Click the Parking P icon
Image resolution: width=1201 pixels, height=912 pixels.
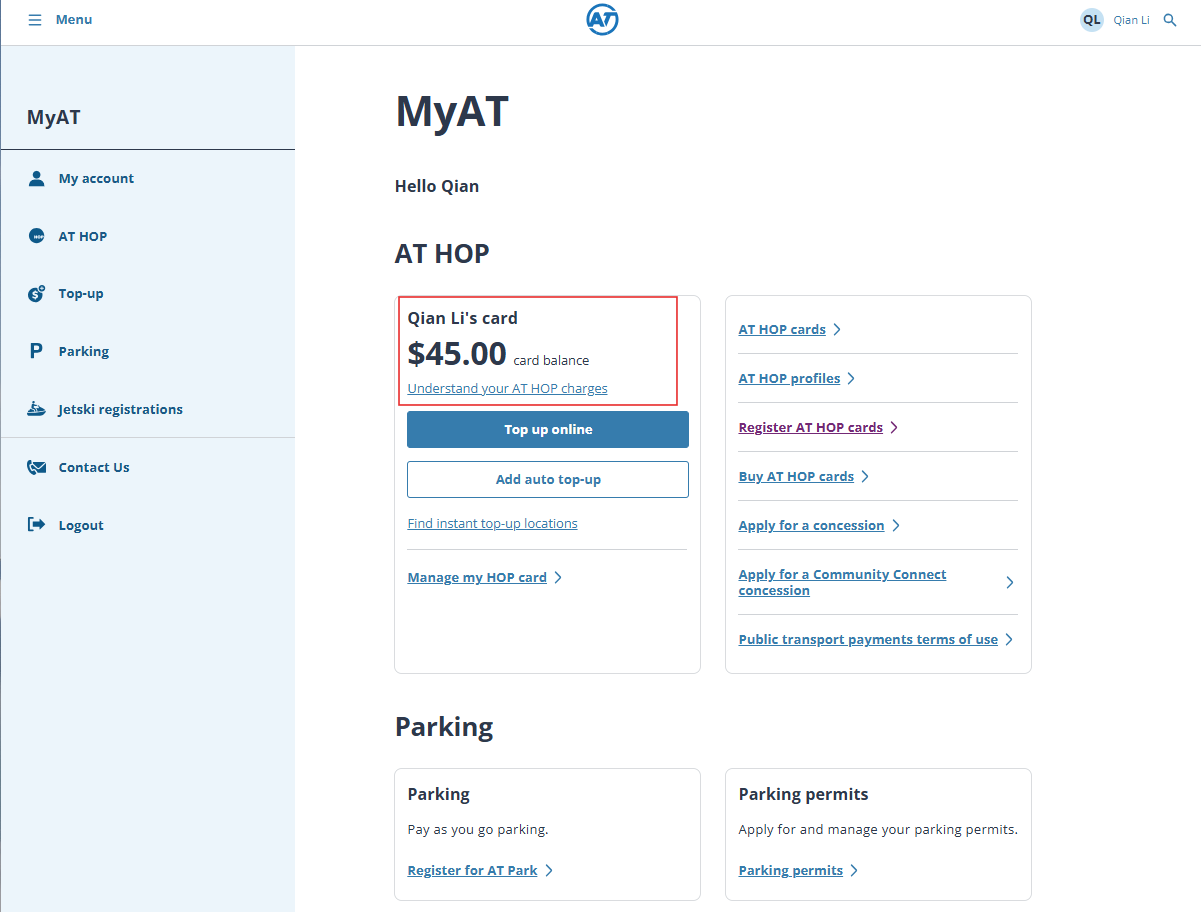(37, 352)
